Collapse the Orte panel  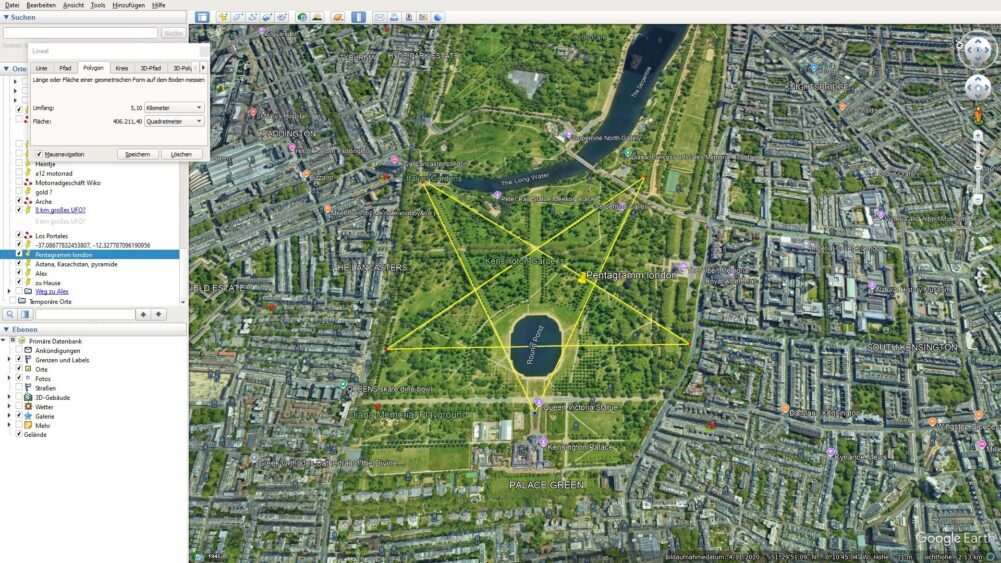[6, 68]
